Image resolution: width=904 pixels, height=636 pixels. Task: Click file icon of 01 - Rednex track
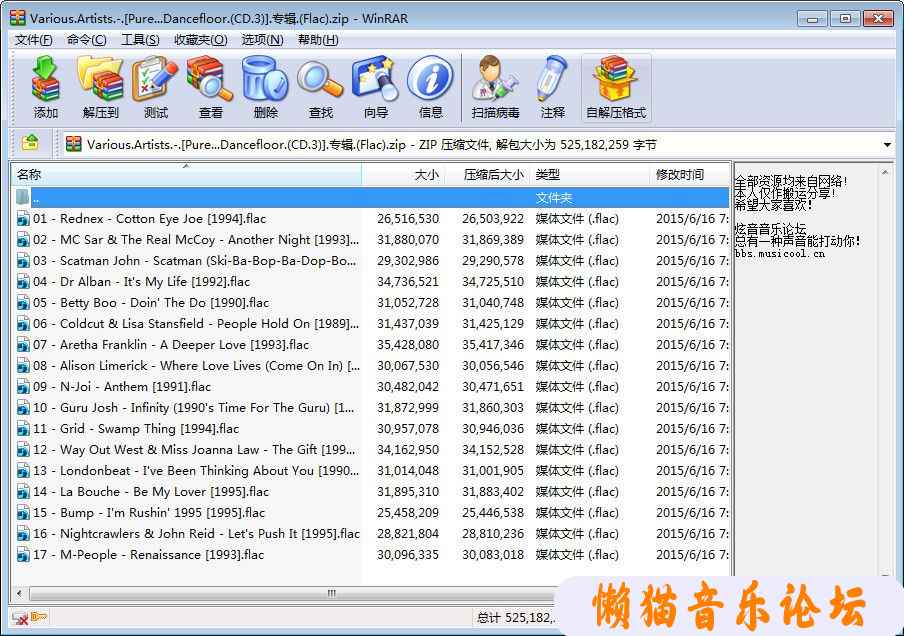(23, 219)
